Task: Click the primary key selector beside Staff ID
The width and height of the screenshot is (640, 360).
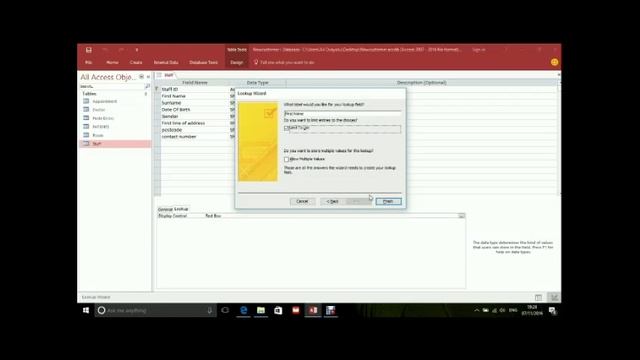Action: tap(157, 89)
